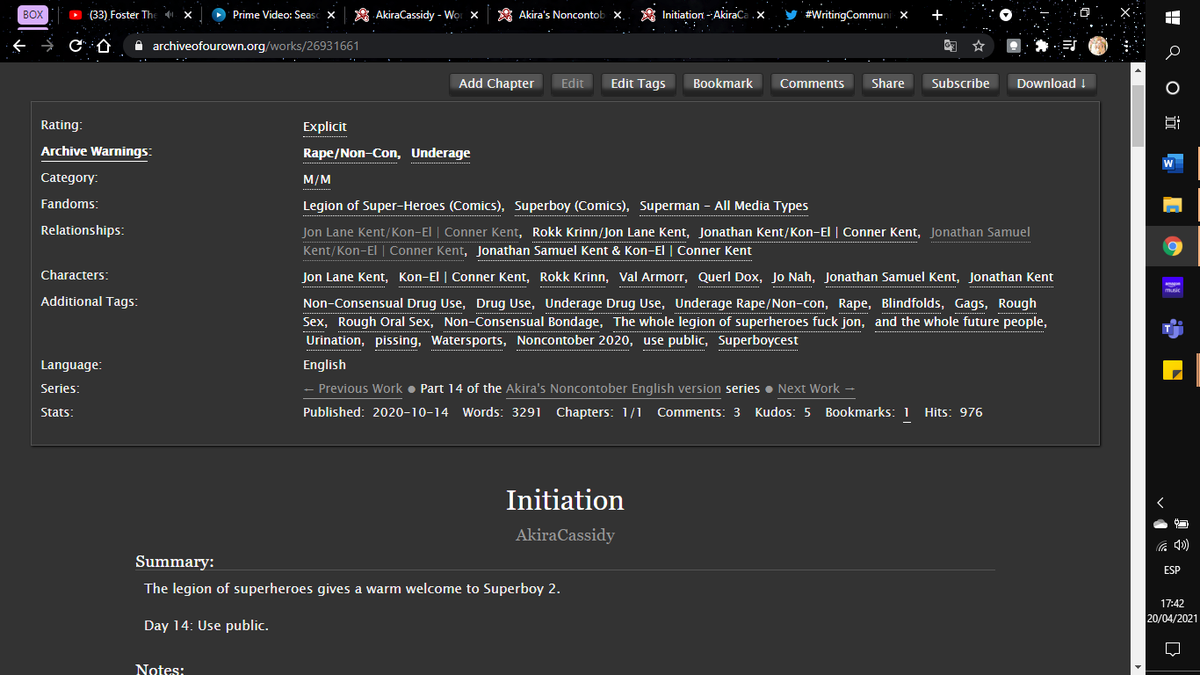
Task: Open the Extensions puzzle-piece icon
Action: pos(1044,46)
